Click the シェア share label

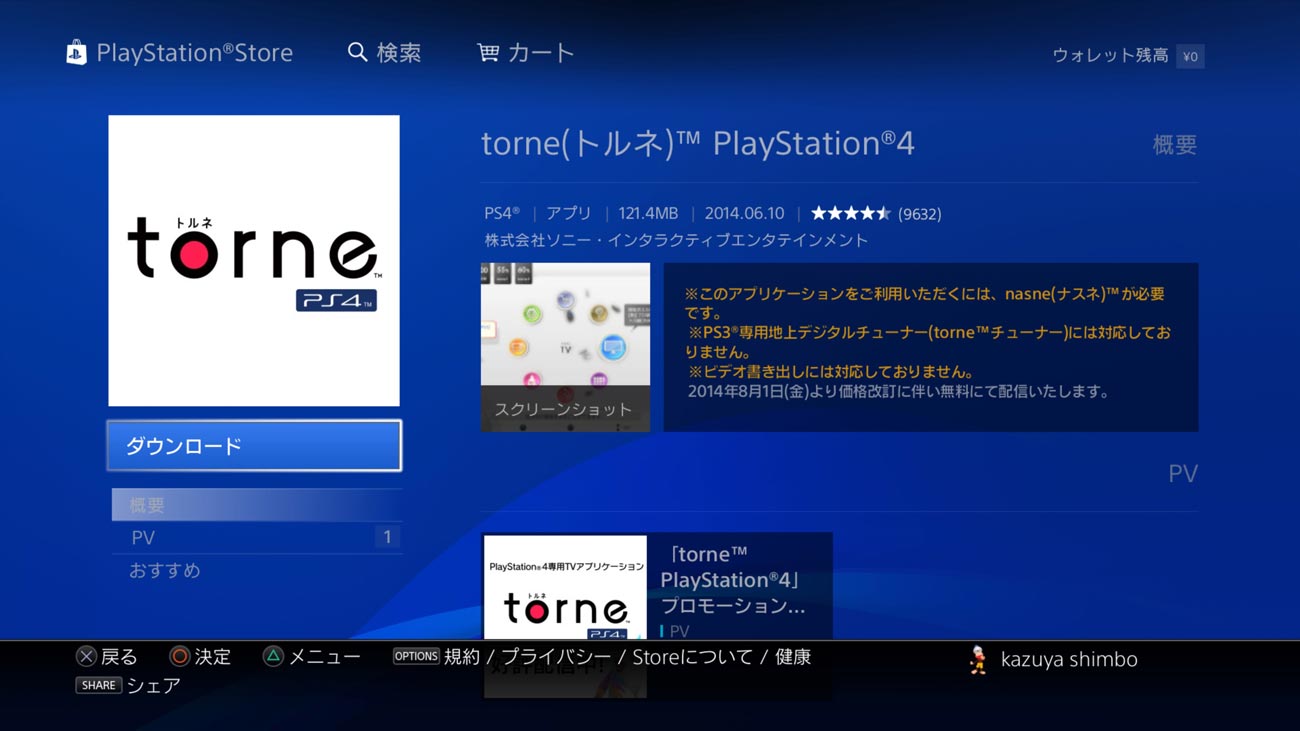pyautogui.click(x=153, y=685)
